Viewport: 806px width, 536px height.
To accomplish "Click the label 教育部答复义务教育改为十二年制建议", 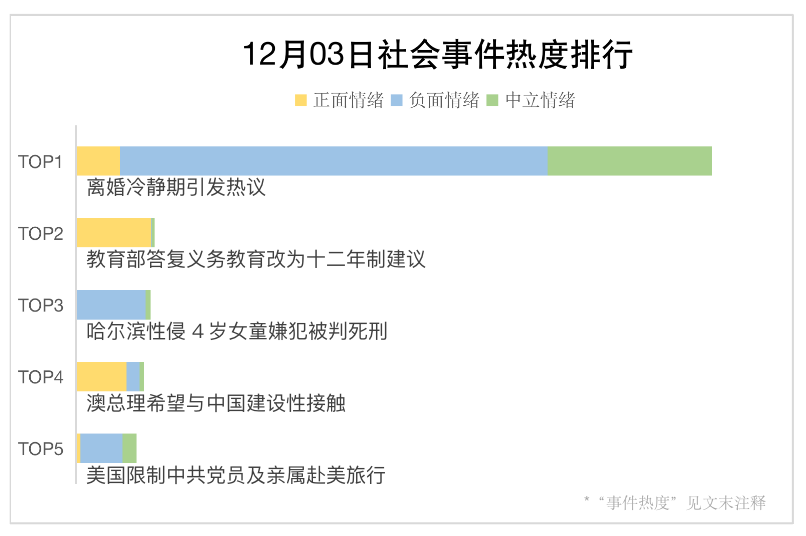I will click(x=256, y=259).
